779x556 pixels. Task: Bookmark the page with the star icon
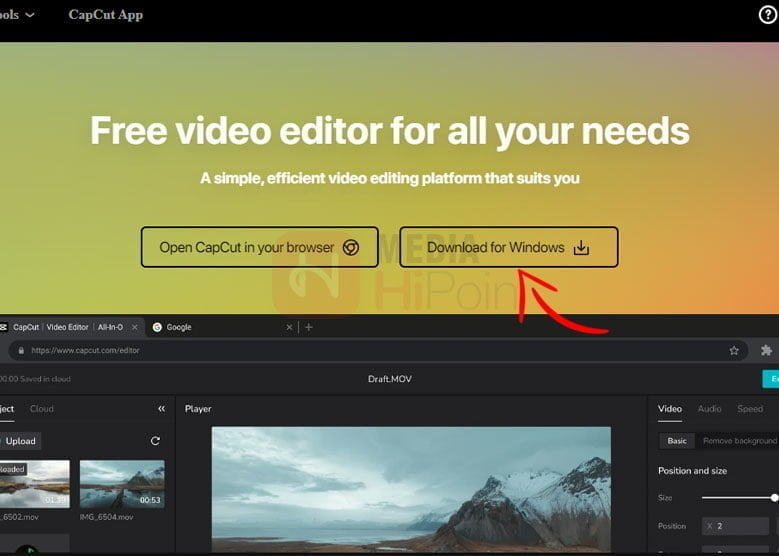point(734,351)
